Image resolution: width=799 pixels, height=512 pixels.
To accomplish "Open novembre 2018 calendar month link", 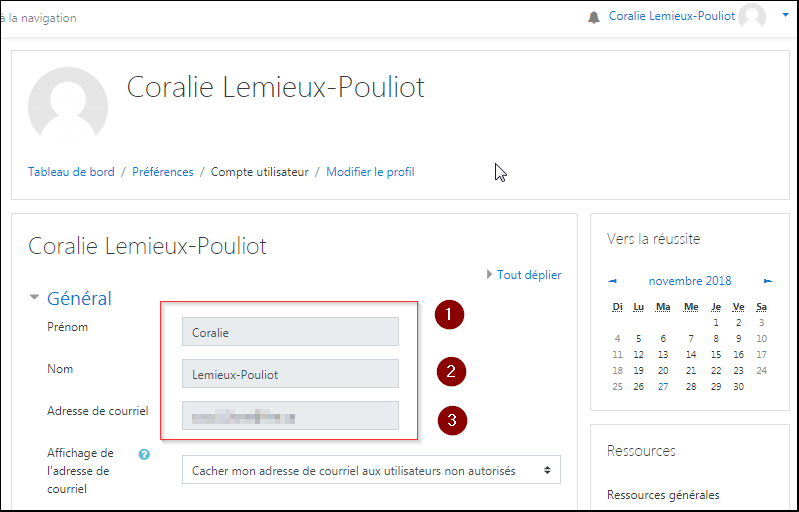I will click(690, 281).
